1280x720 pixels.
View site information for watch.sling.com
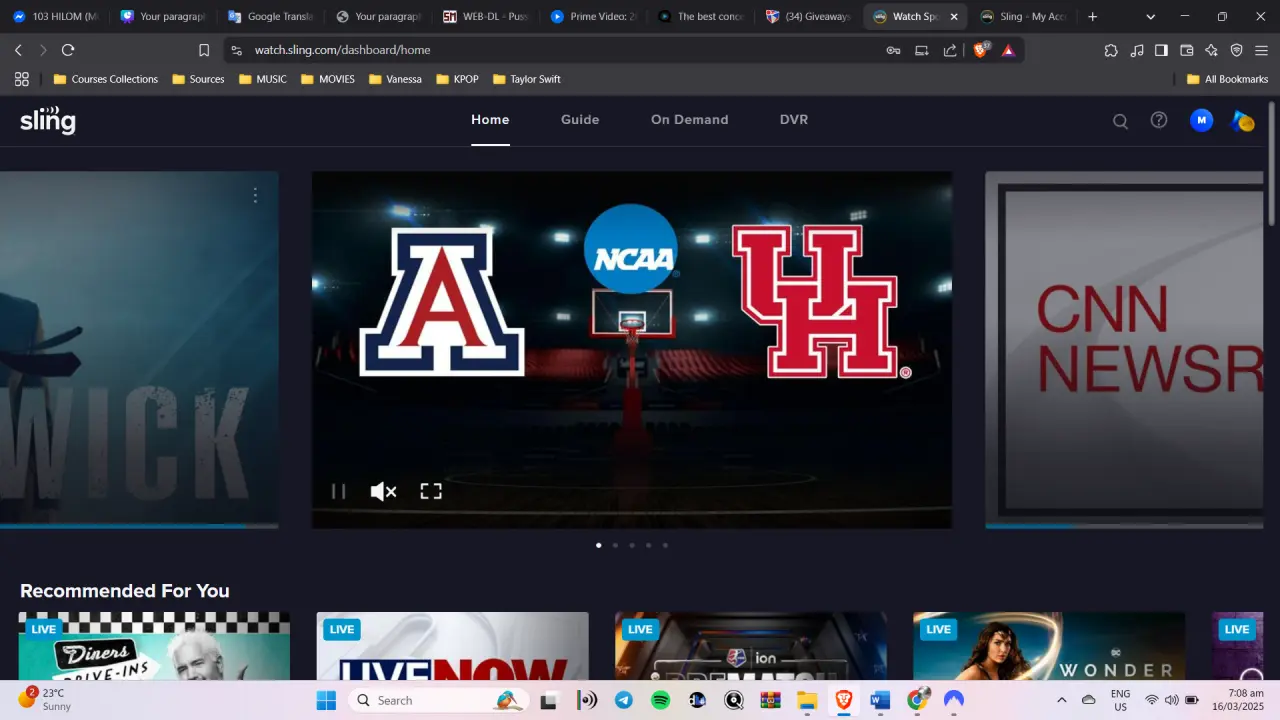pyautogui.click(x=236, y=50)
